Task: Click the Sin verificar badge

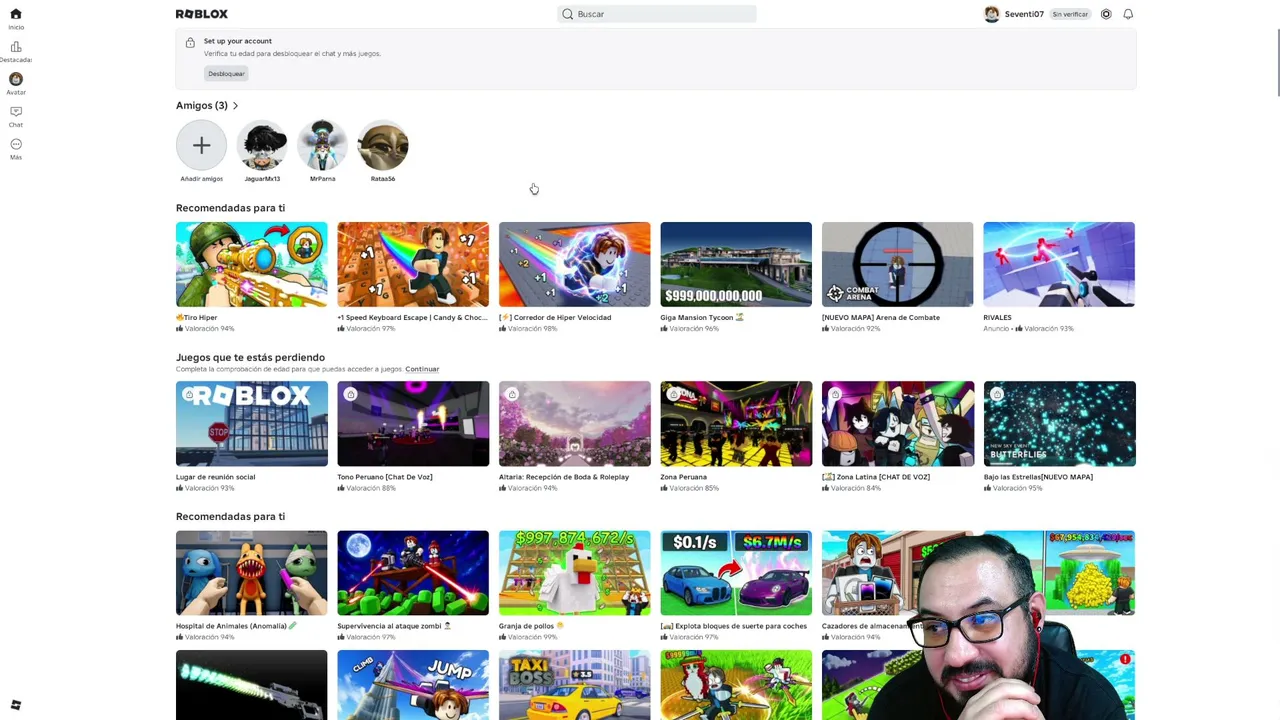Action: tap(1070, 14)
